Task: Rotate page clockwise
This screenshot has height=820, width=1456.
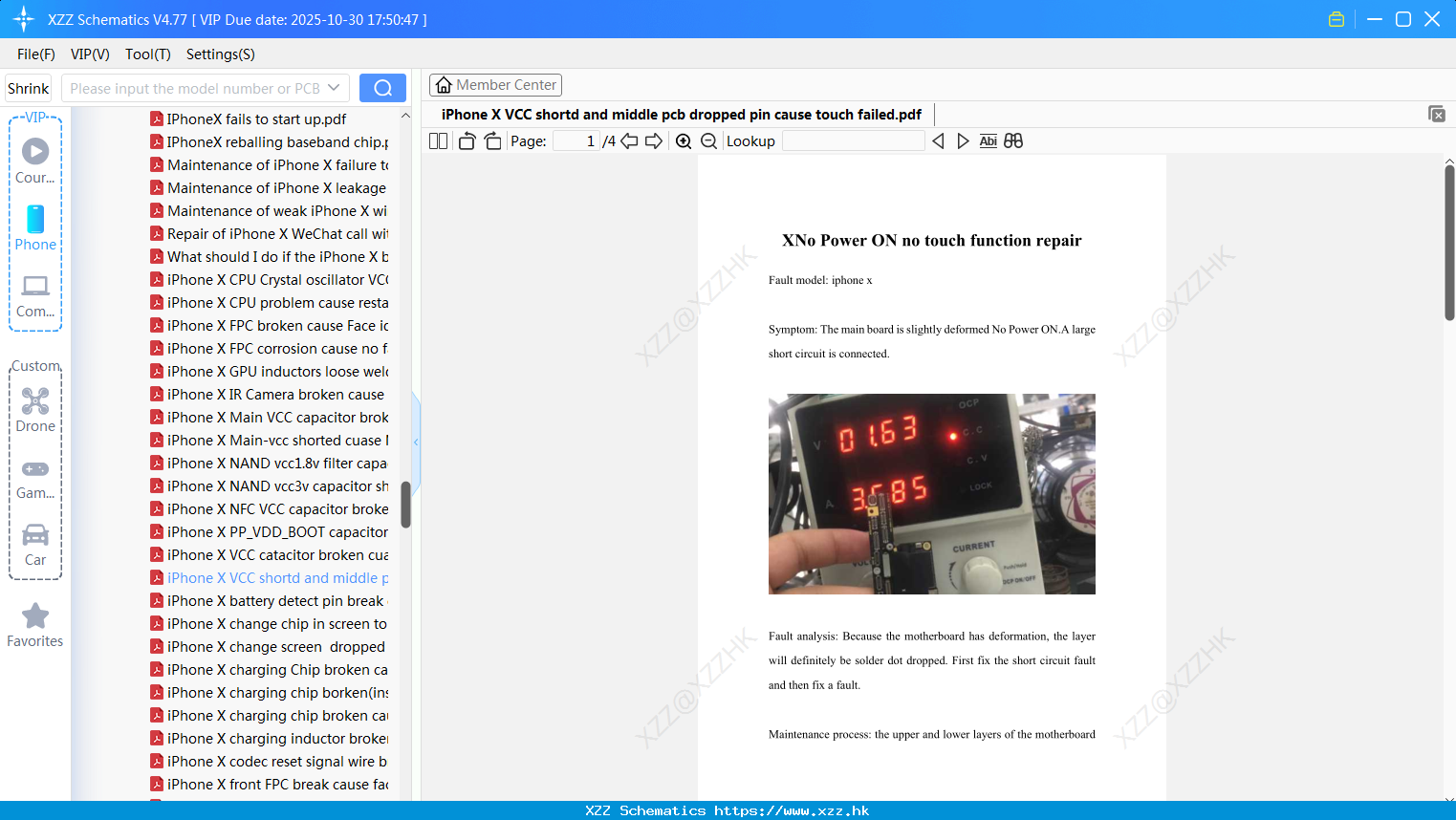Action: tap(492, 141)
